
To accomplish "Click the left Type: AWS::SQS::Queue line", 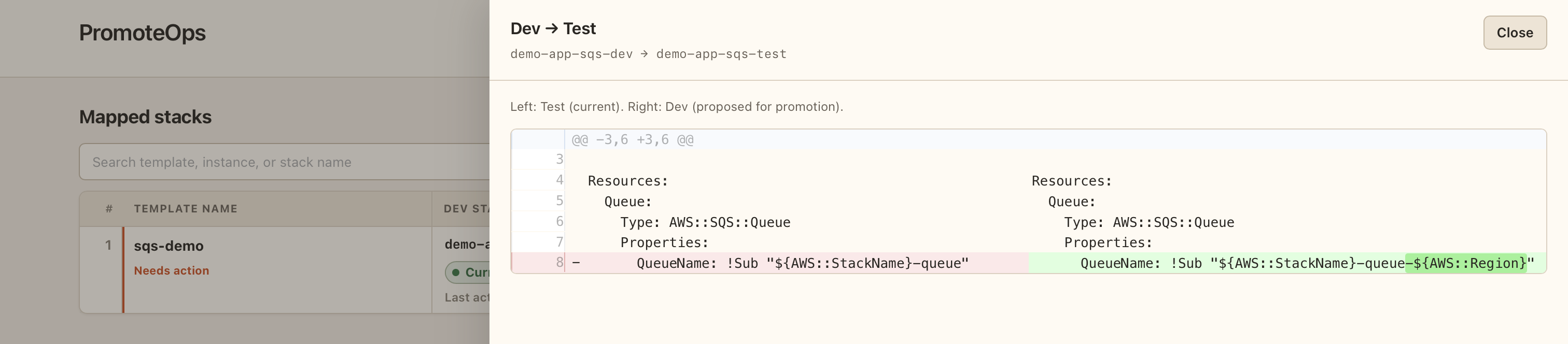I will 705,222.
